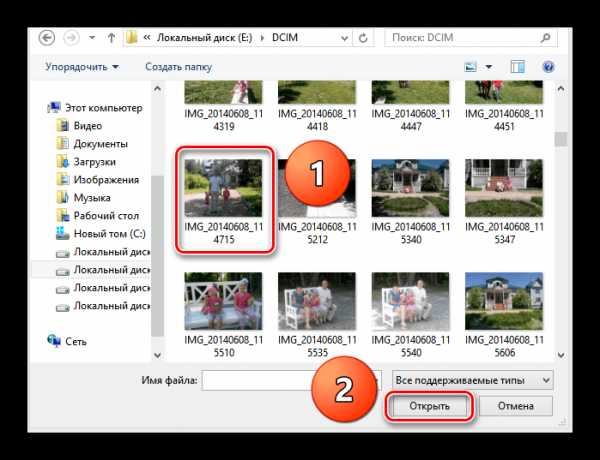Select photo IMG_20140608_115340
The image size is (600, 460).
[x=411, y=201]
